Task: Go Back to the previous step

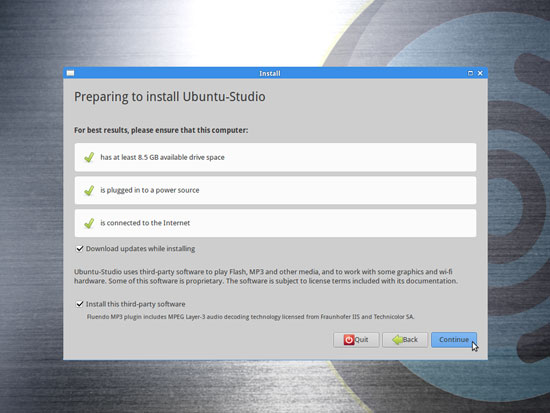Action: point(405,340)
